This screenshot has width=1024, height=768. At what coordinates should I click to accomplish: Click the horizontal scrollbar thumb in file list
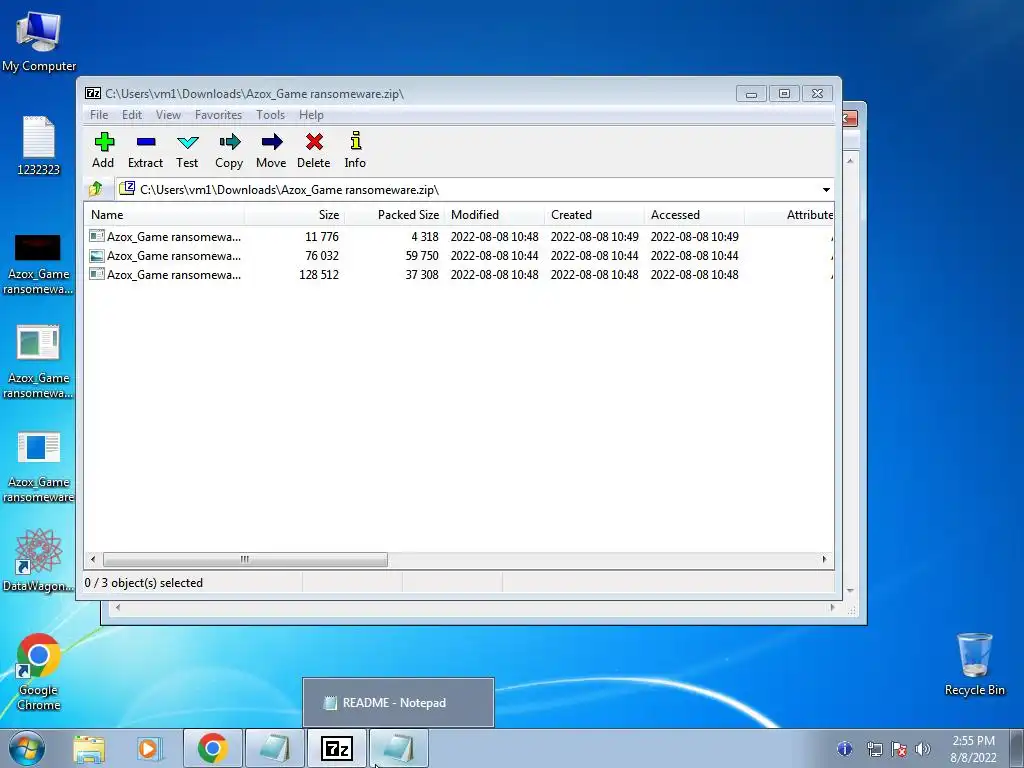pyautogui.click(x=245, y=560)
